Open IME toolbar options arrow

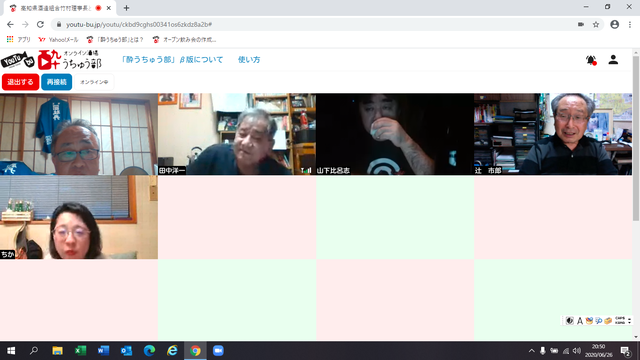coord(629,321)
